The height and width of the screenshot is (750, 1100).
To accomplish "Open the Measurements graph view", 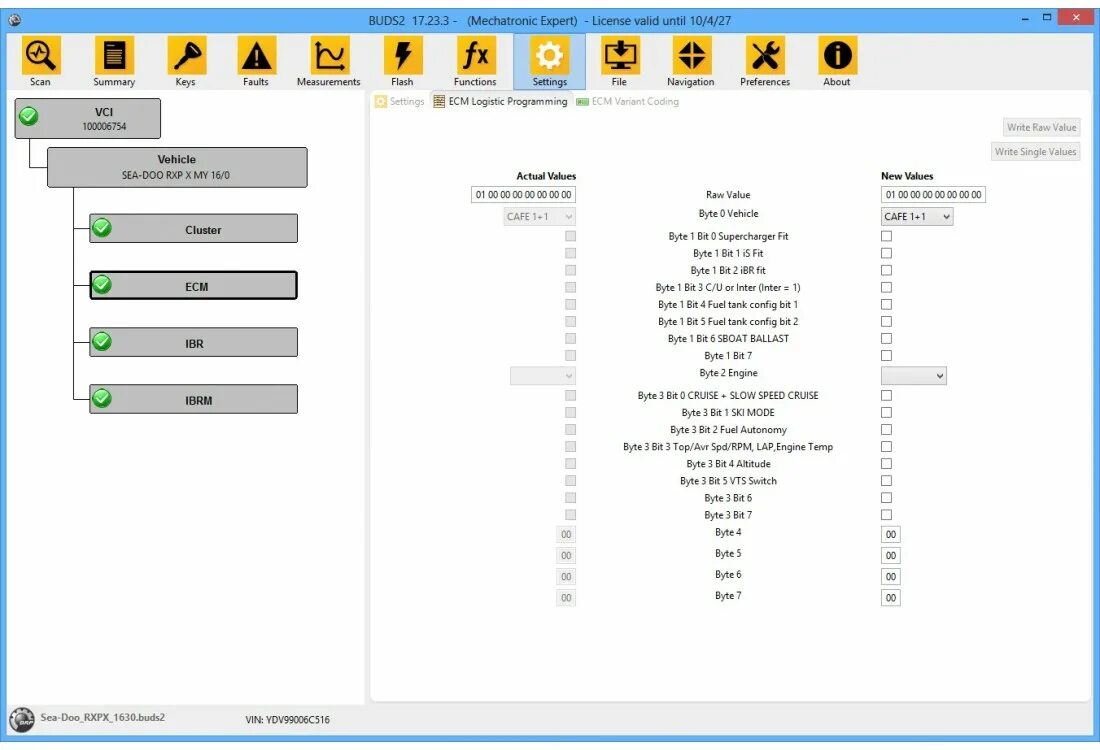I will point(328,62).
